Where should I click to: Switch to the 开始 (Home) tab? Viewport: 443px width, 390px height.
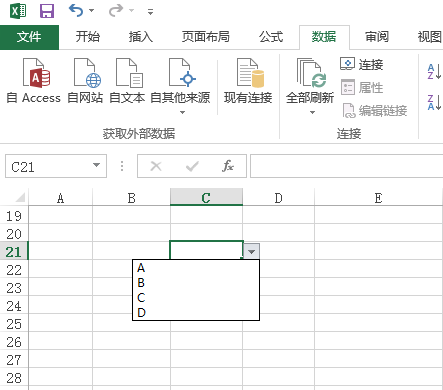pos(87,37)
